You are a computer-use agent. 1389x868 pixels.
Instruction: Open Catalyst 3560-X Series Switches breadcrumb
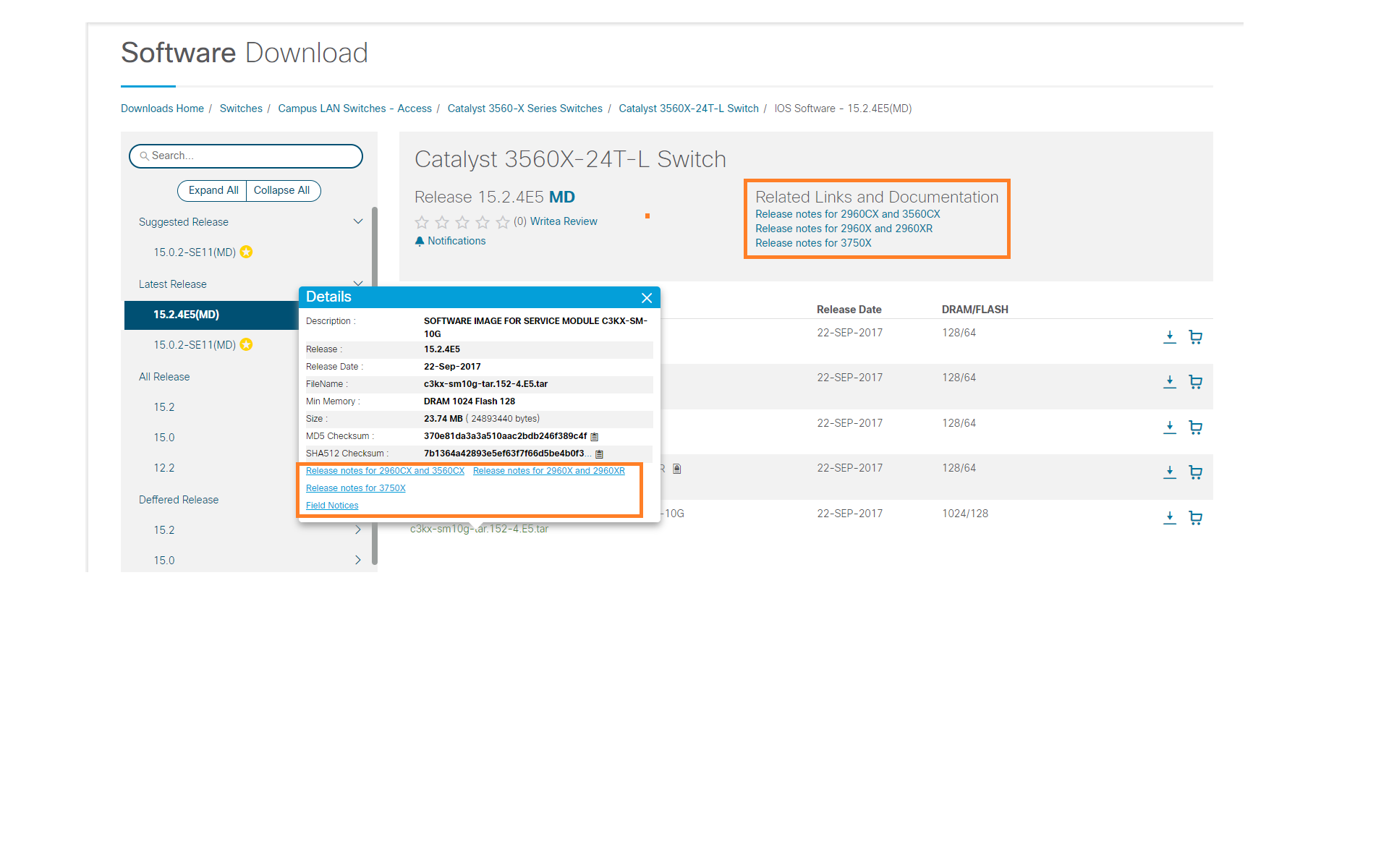pos(524,109)
